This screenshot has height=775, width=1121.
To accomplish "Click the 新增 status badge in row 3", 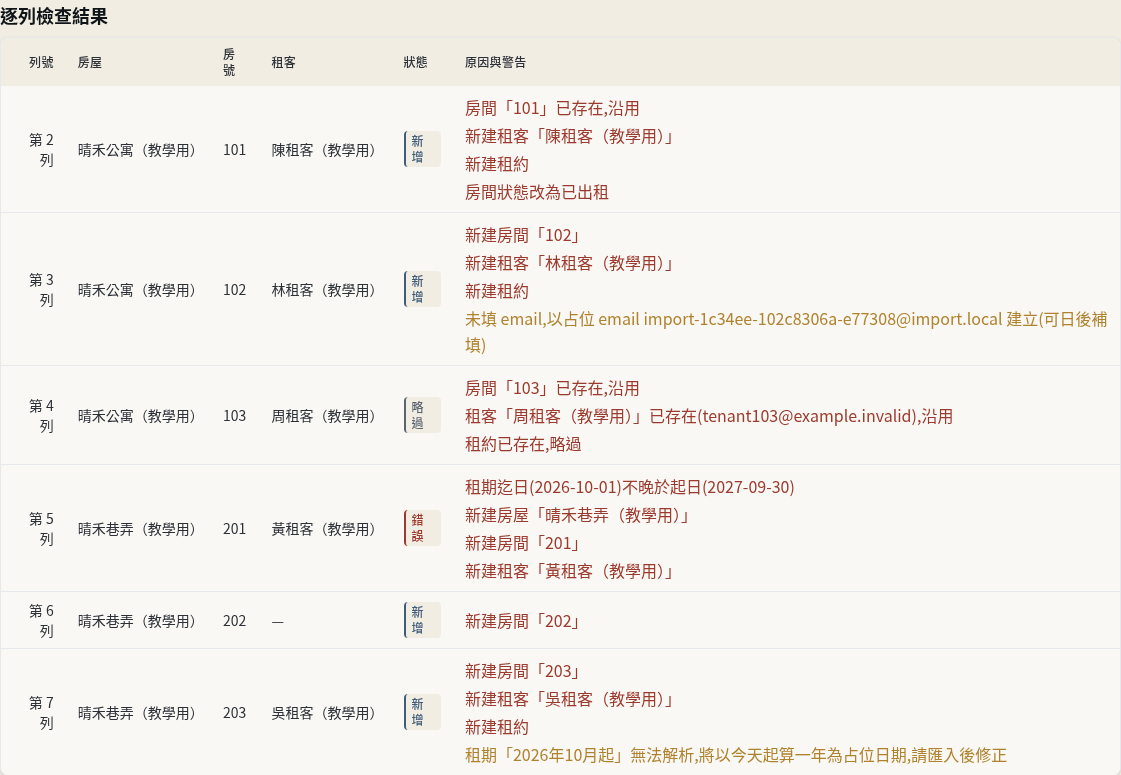I will coord(422,289).
